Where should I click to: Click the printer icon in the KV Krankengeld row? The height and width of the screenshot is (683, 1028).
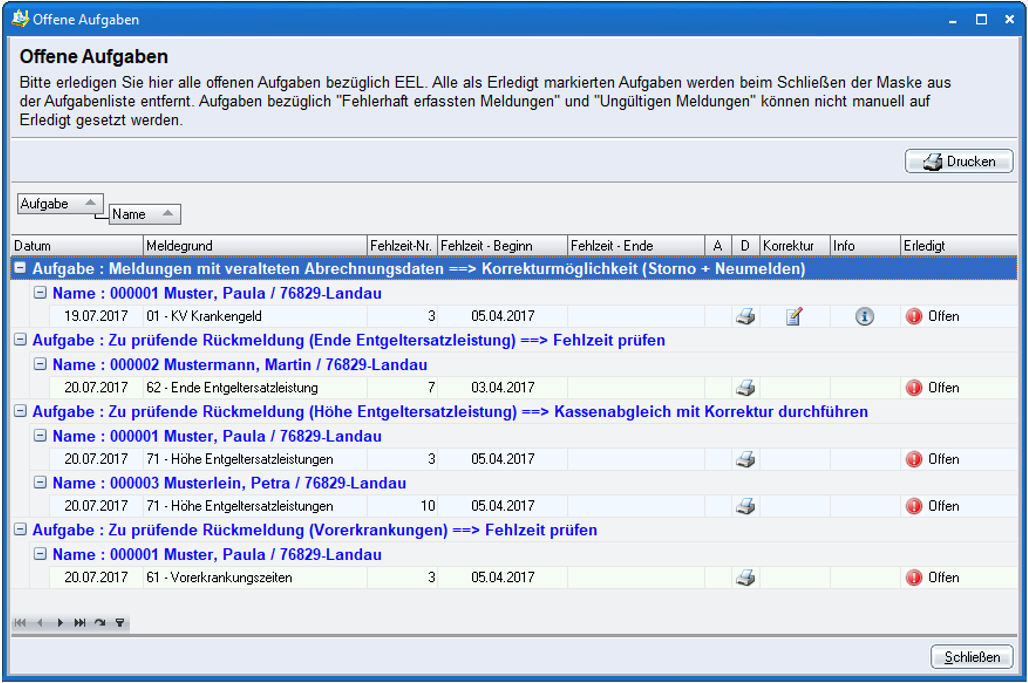pos(745,317)
